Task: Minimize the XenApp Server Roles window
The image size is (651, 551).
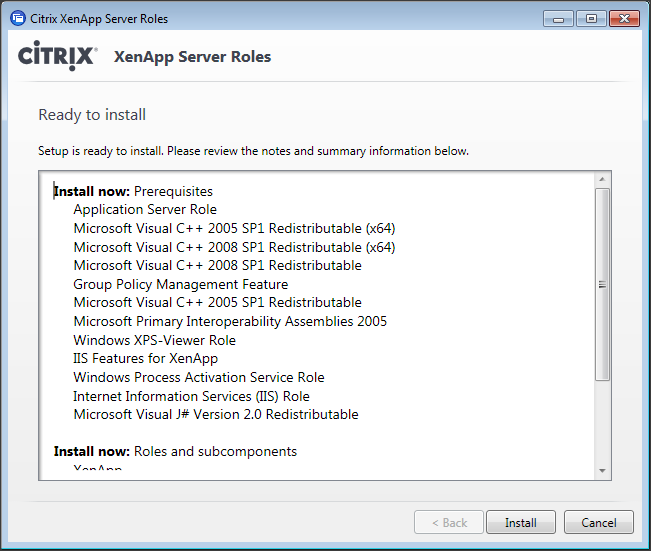Action: (x=558, y=17)
